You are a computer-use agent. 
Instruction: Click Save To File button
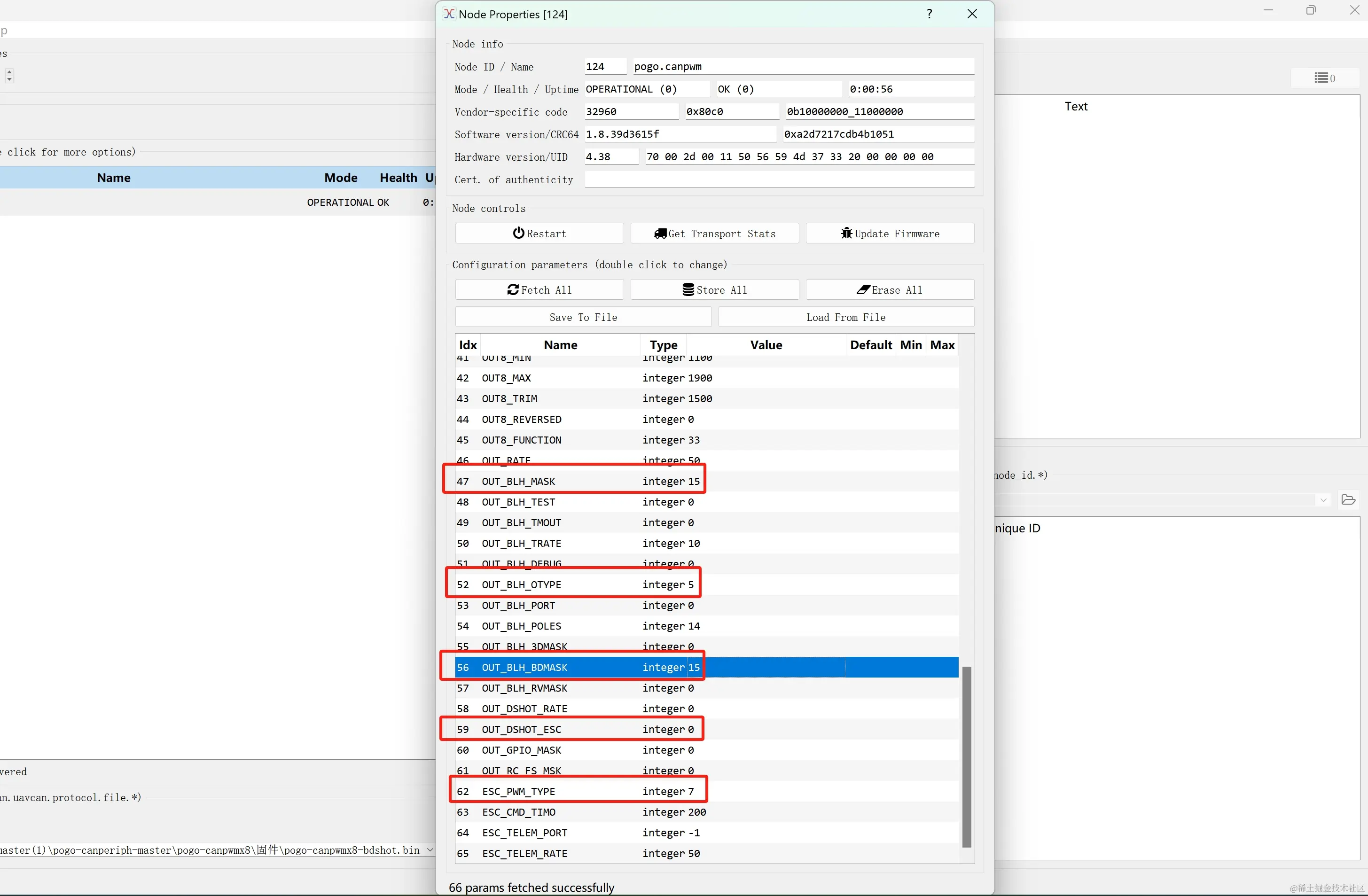click(x=583, y=317)
